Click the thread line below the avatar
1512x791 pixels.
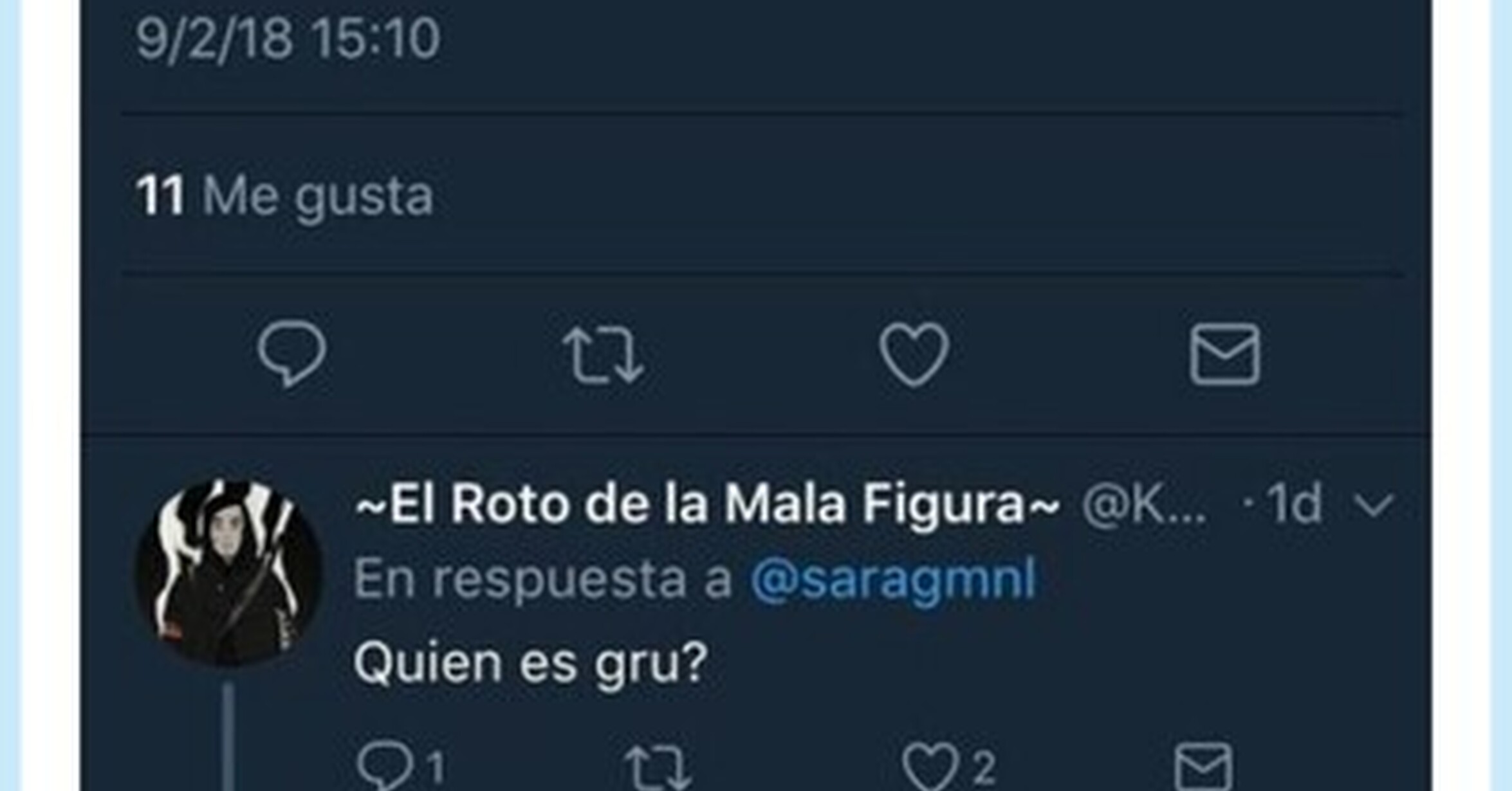(228, 738)
